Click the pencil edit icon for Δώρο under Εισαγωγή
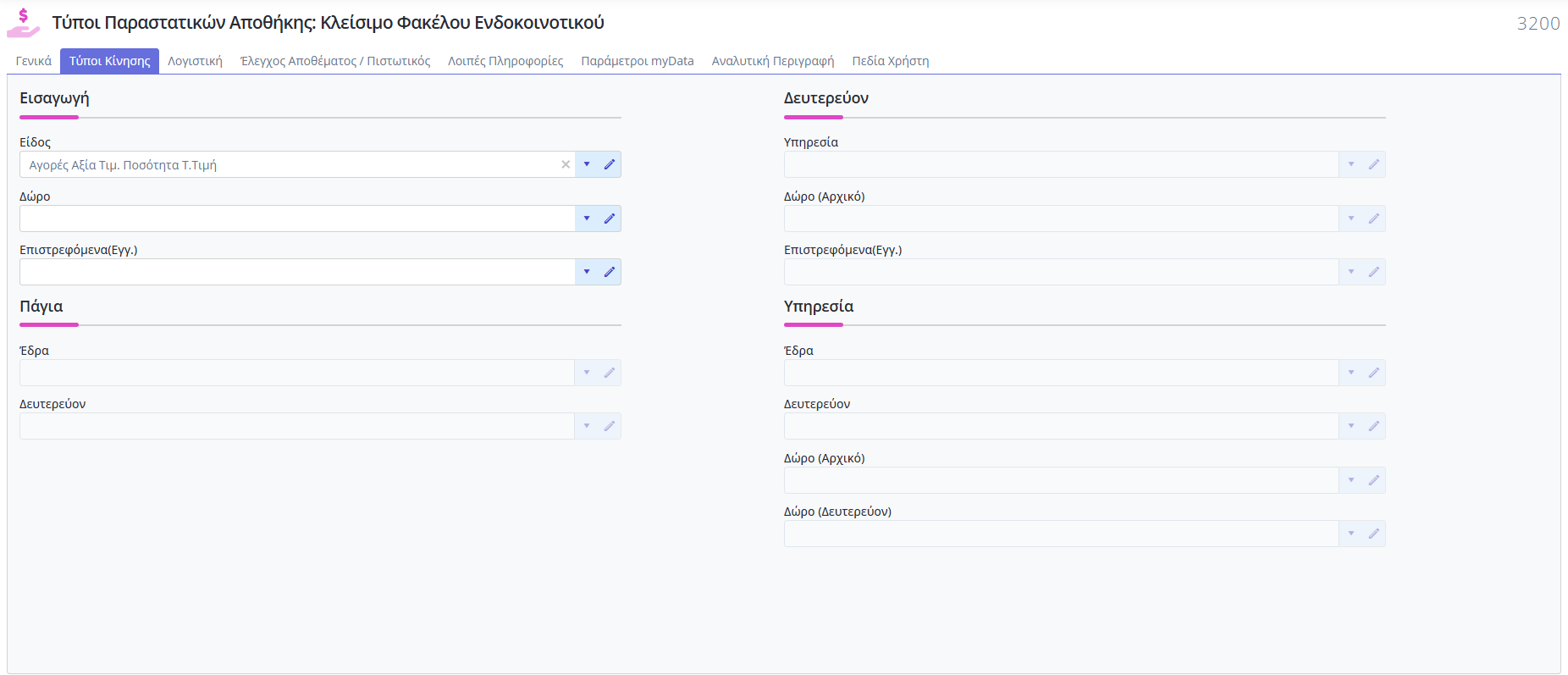Screen dimensions: 1568x675 pos(610,219)
